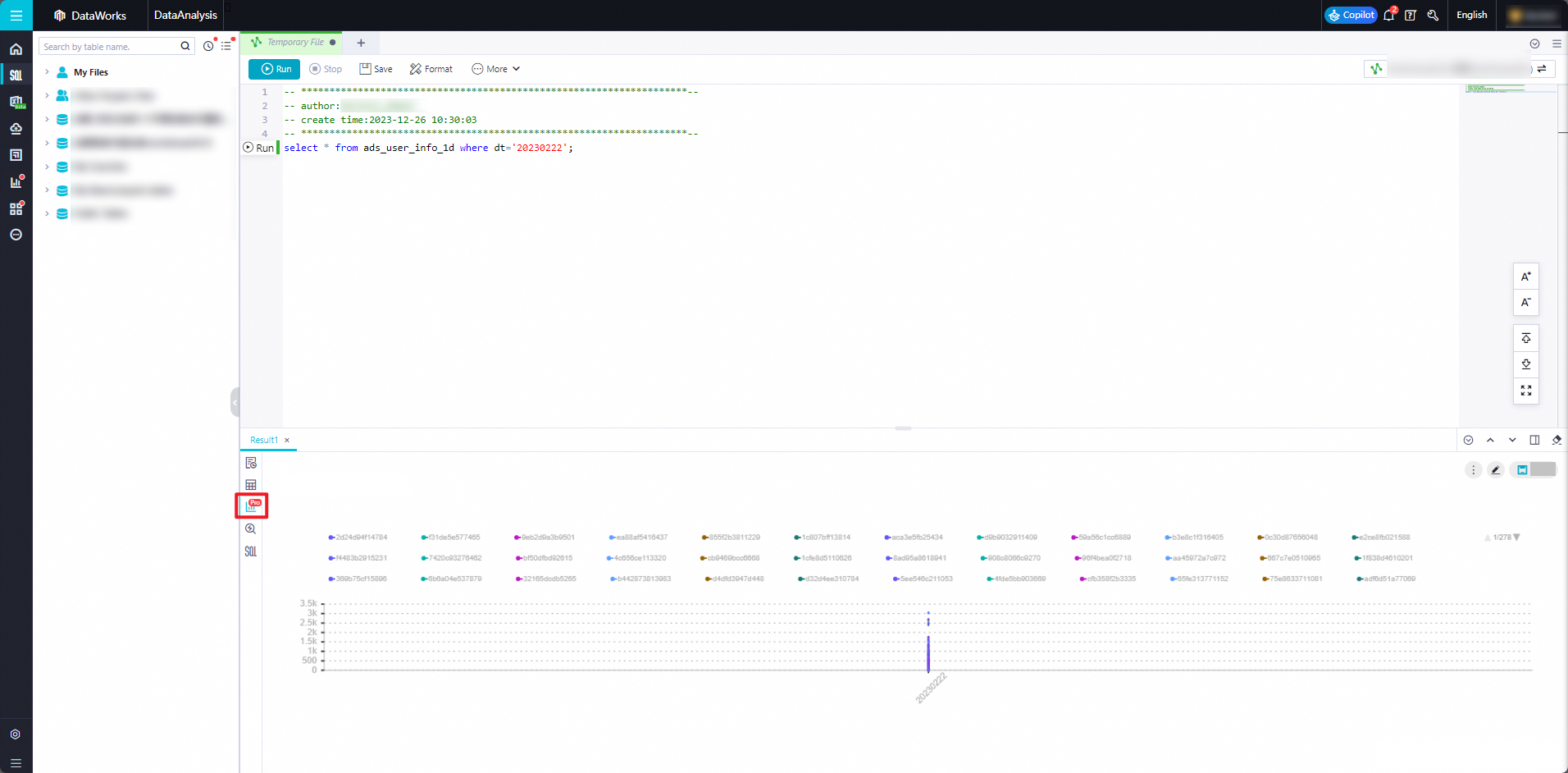
Task: Toggle legend series ea88af5416437
Action: tap(638, 537)
